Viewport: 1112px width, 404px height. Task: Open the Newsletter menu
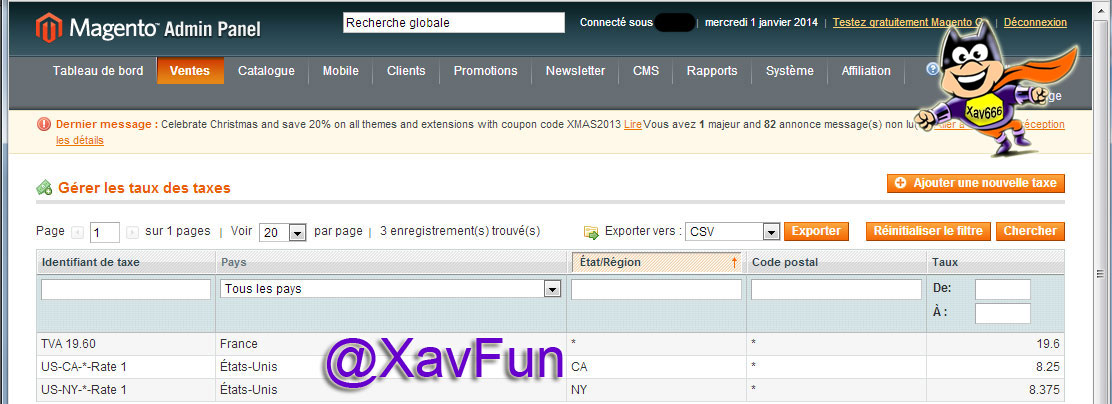[x=575, y=71]
